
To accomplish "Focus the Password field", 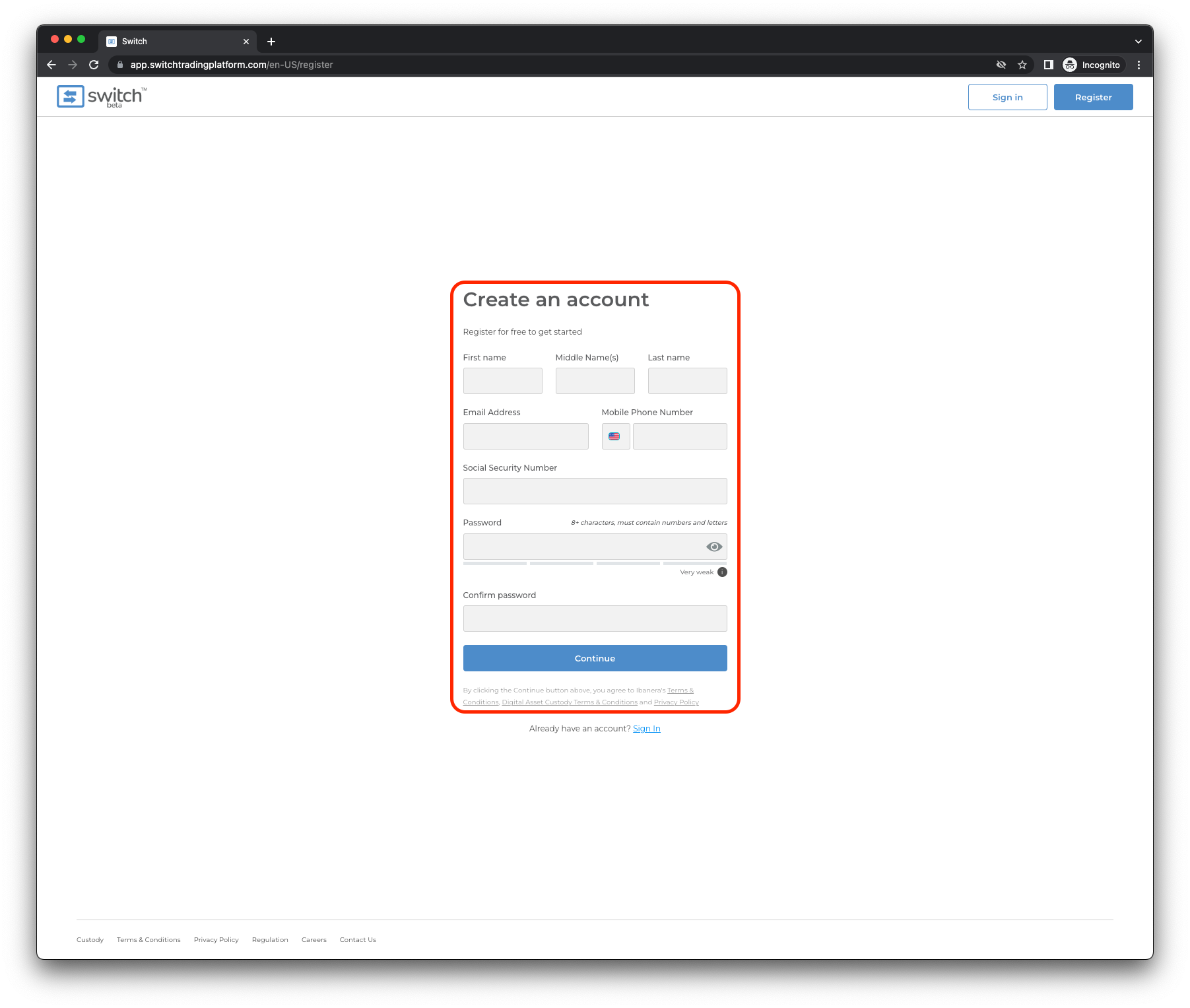I will coord(595,547).
